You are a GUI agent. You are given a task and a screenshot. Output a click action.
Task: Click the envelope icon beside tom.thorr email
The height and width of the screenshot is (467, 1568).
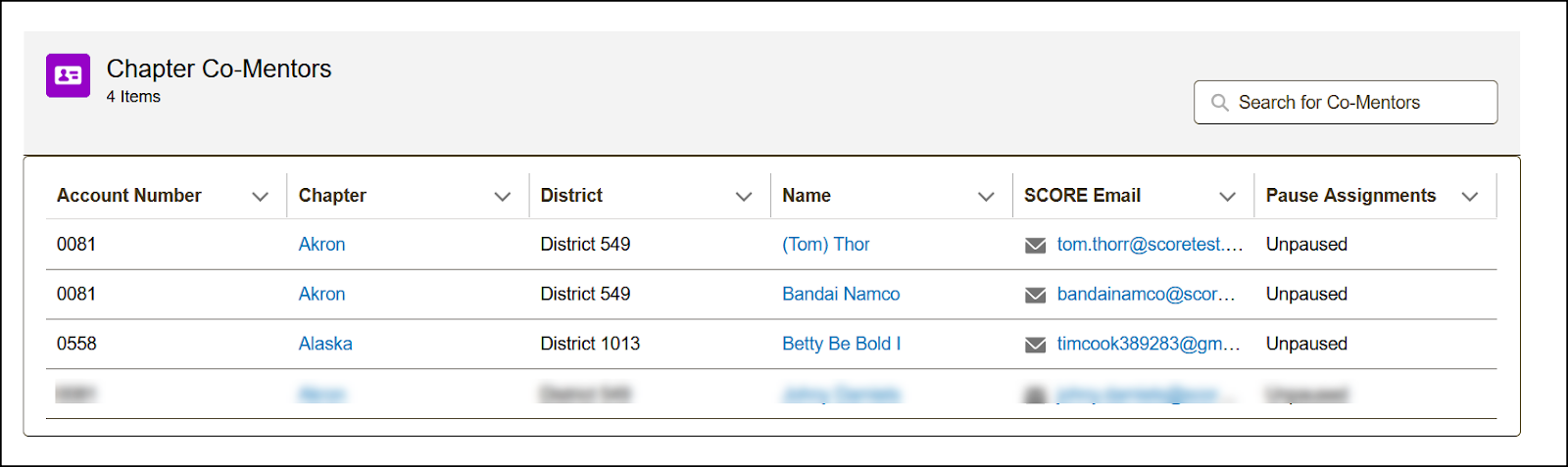(x=1035, y=245)
